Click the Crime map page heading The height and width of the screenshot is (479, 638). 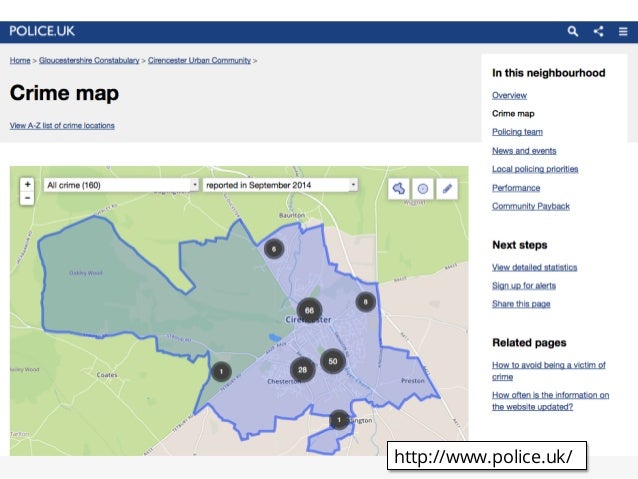point(64,93)
